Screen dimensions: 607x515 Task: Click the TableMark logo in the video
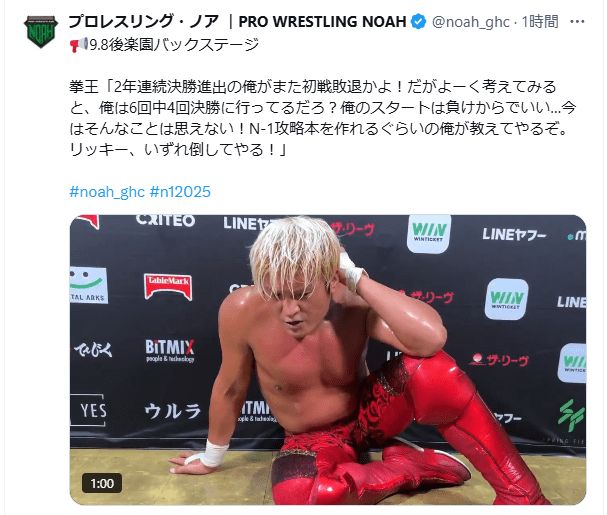(168, 287)
